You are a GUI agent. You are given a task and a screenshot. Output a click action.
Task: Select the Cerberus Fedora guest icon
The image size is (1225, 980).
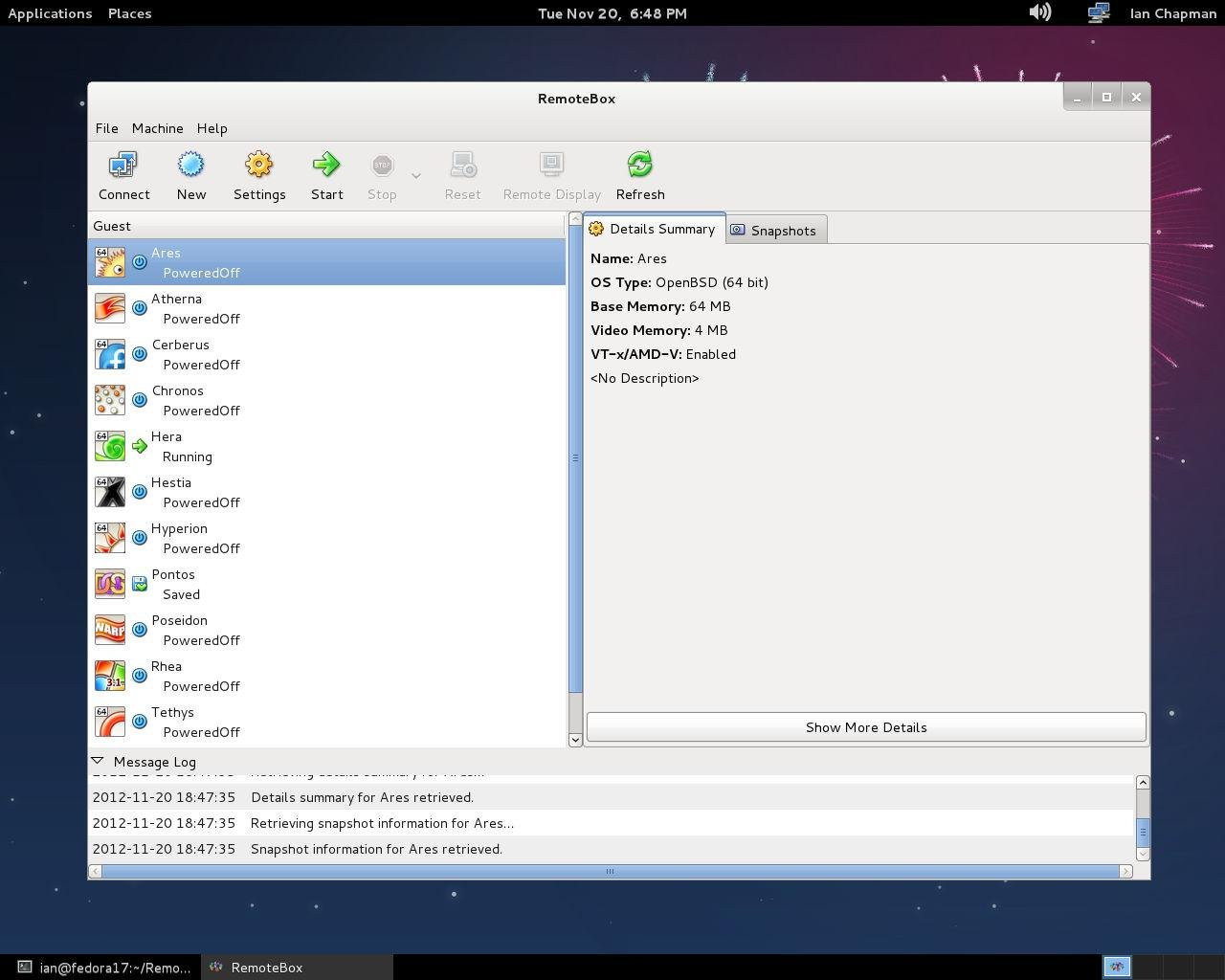coord(110,354)
